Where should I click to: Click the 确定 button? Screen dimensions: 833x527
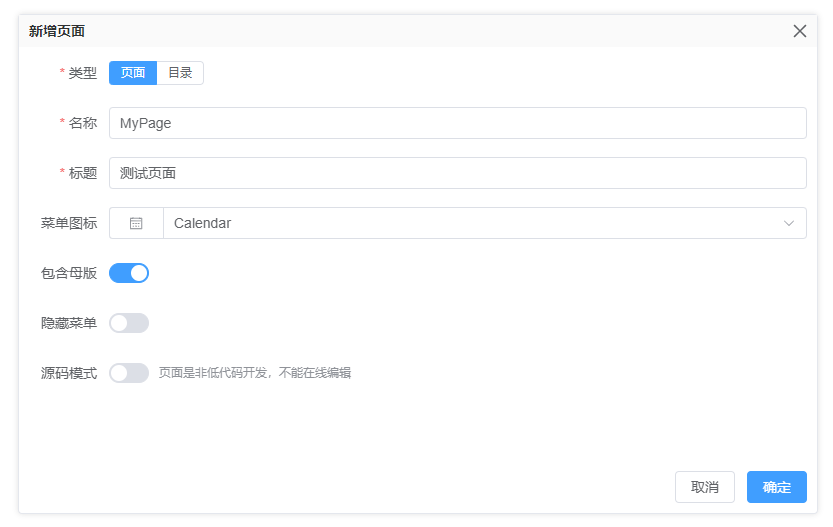(777, 487)
